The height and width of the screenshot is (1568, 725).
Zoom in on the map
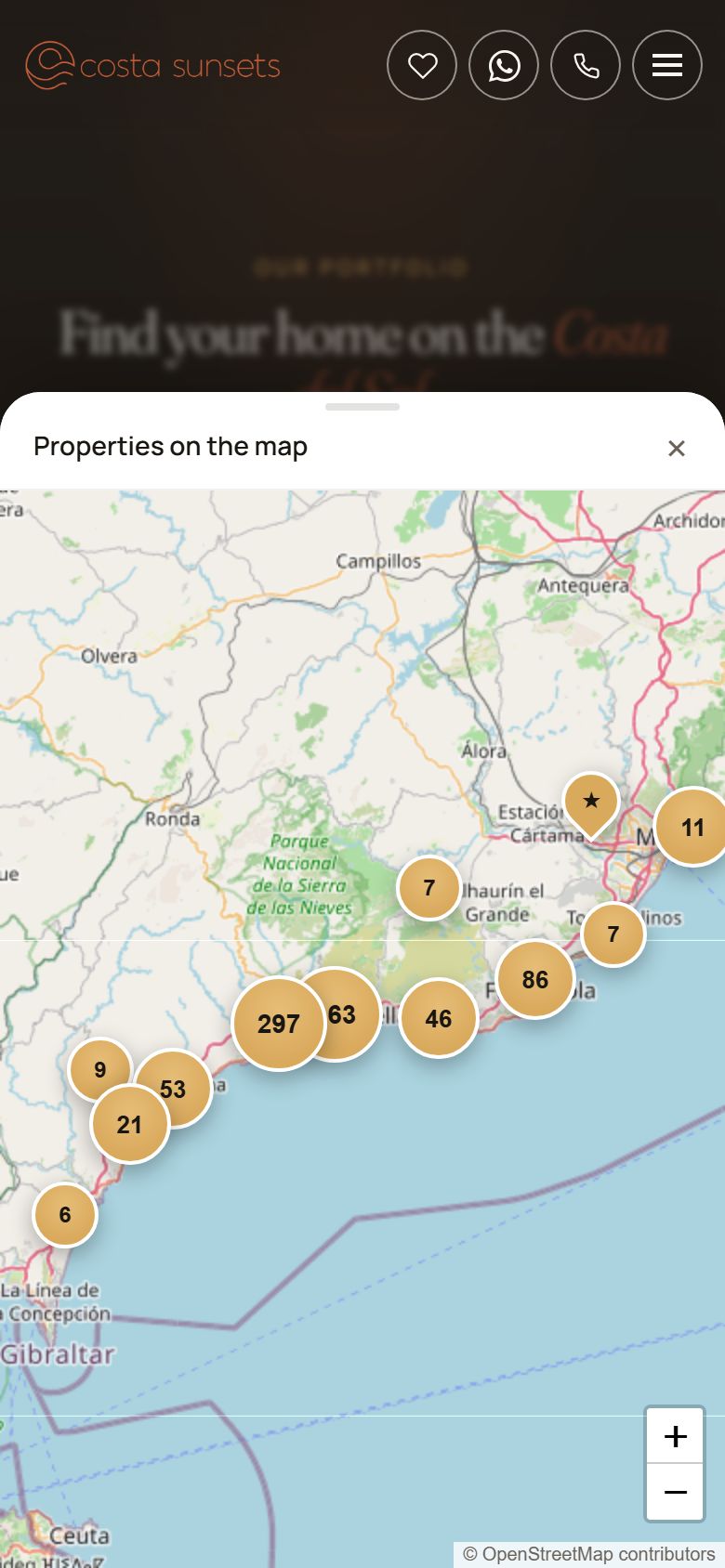point(675,1436)
